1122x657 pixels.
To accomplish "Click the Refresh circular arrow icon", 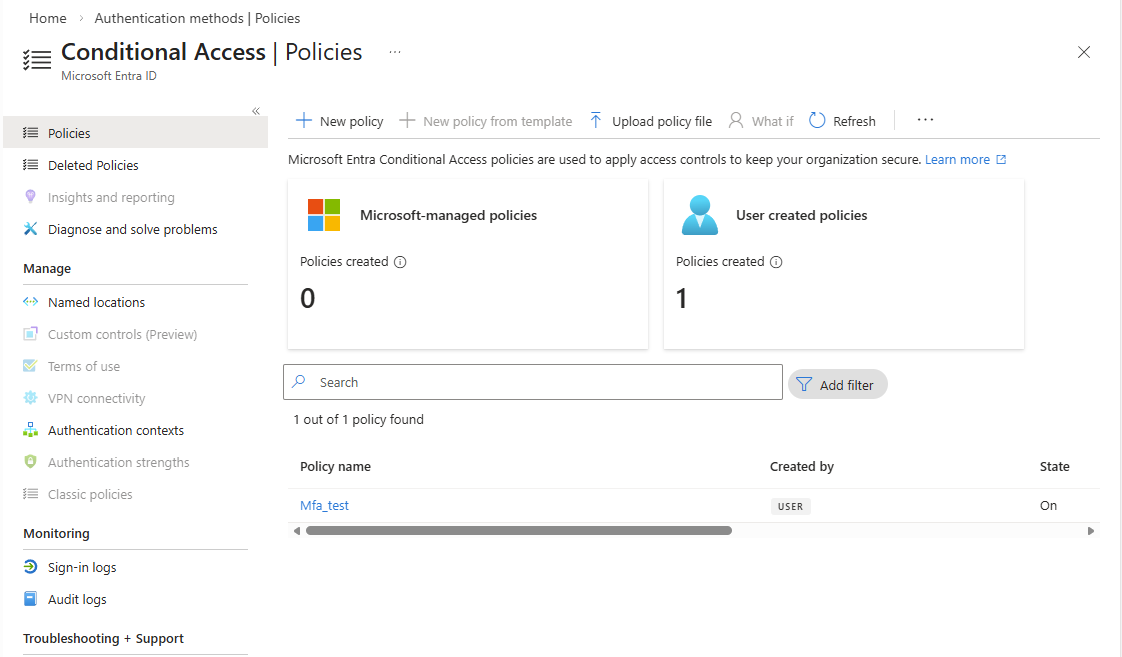I will click(x=817, y=120).
